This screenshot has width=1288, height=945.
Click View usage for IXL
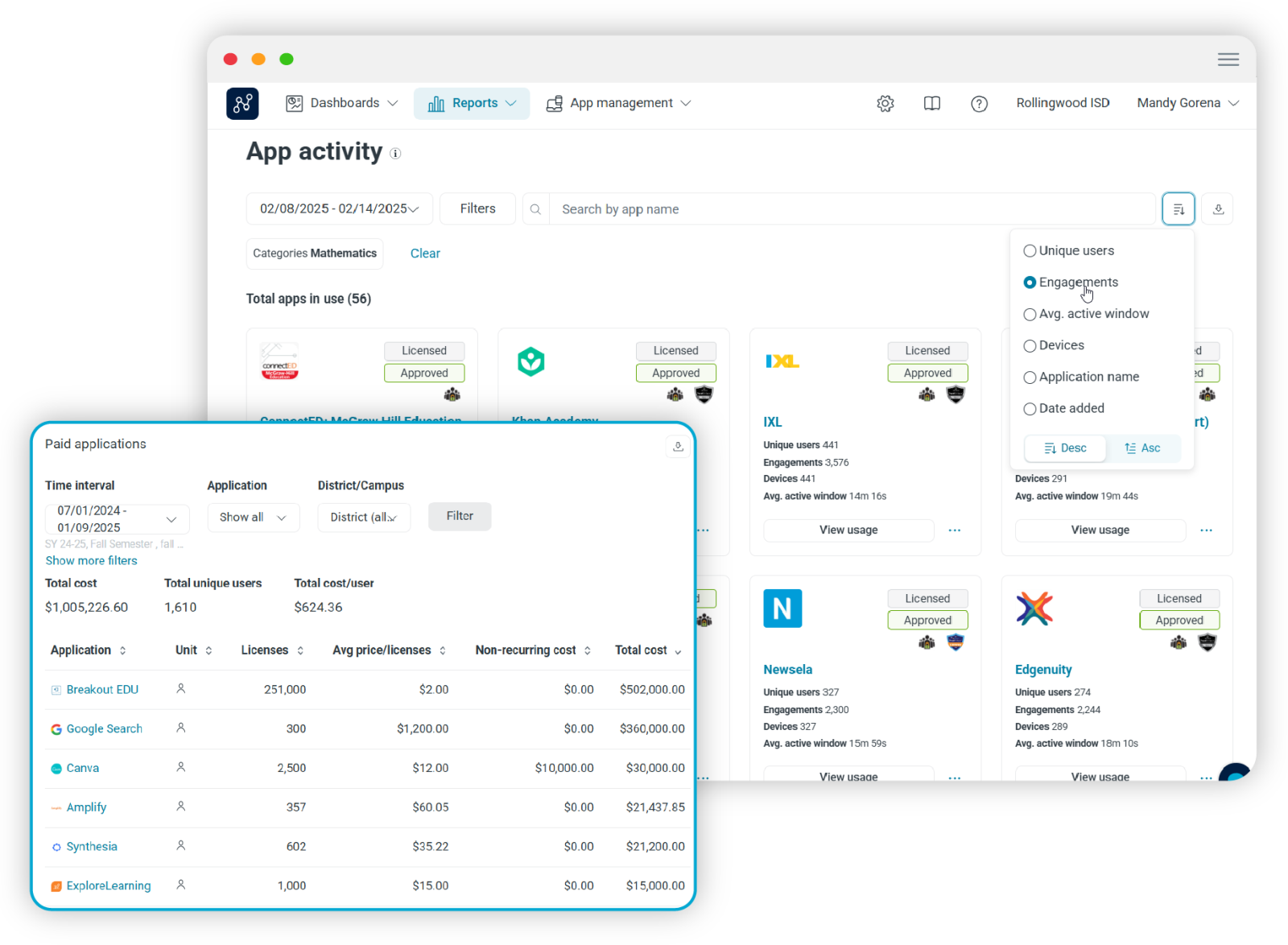848,530
